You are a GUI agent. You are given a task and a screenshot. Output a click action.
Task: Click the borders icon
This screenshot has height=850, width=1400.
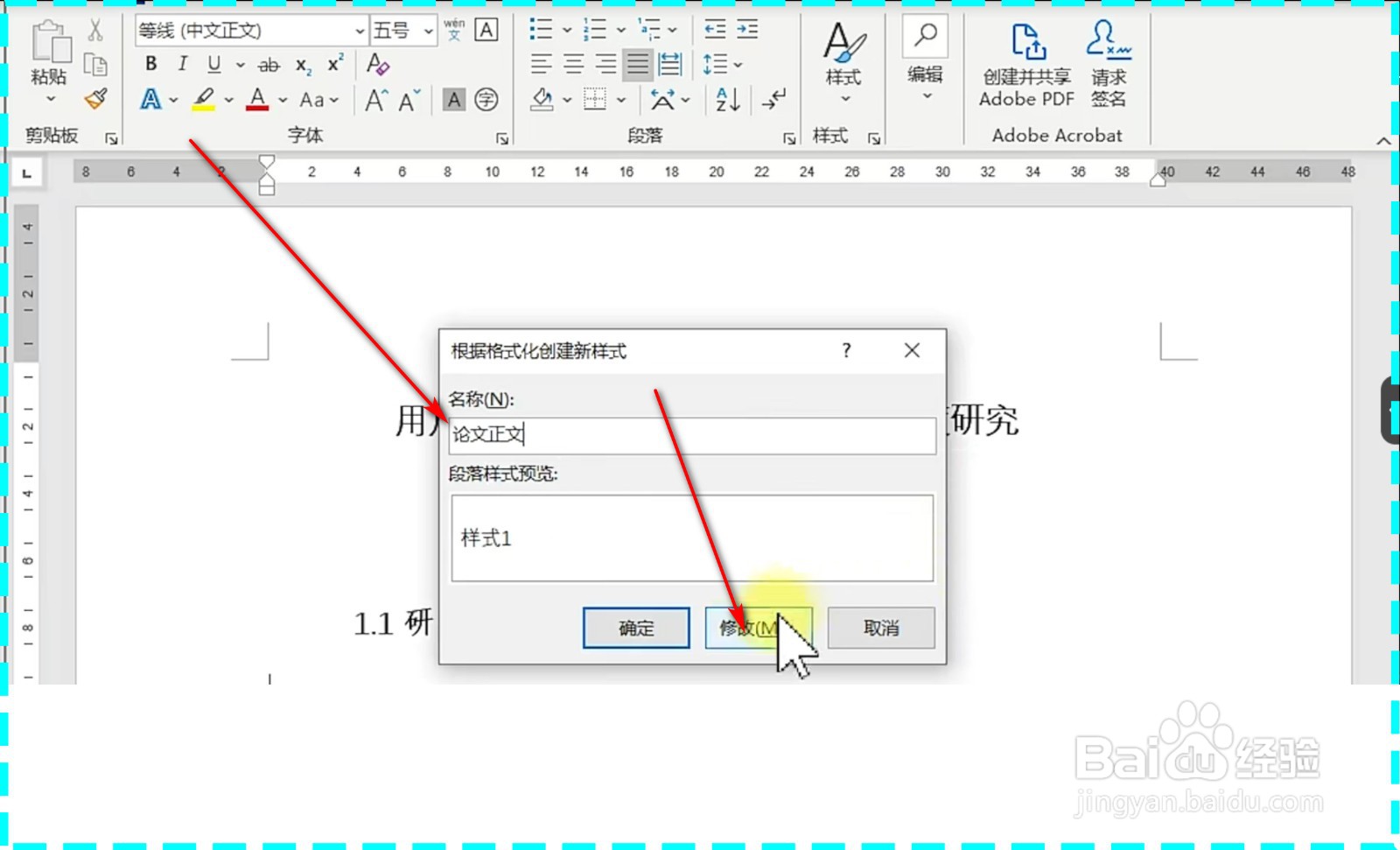[595, 99]
